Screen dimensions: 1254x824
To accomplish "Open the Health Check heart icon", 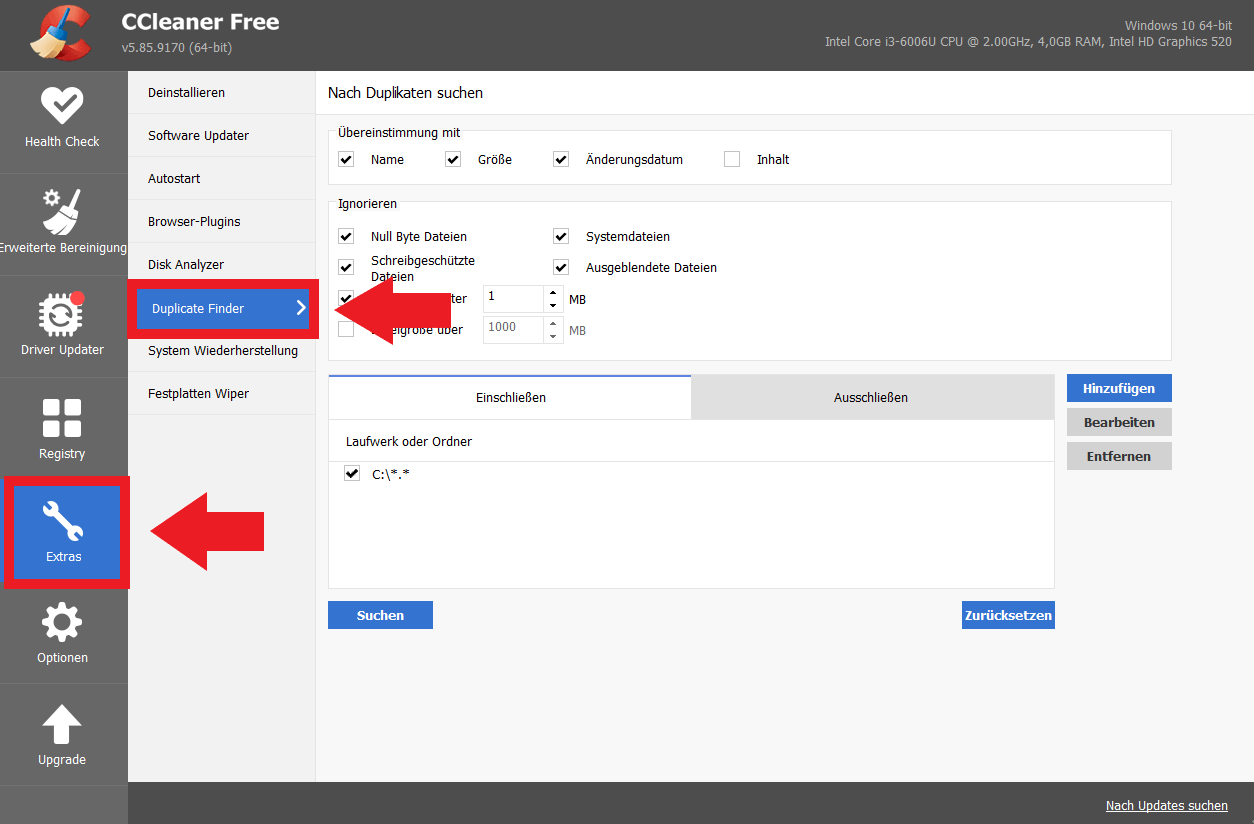I will point(62,106).
